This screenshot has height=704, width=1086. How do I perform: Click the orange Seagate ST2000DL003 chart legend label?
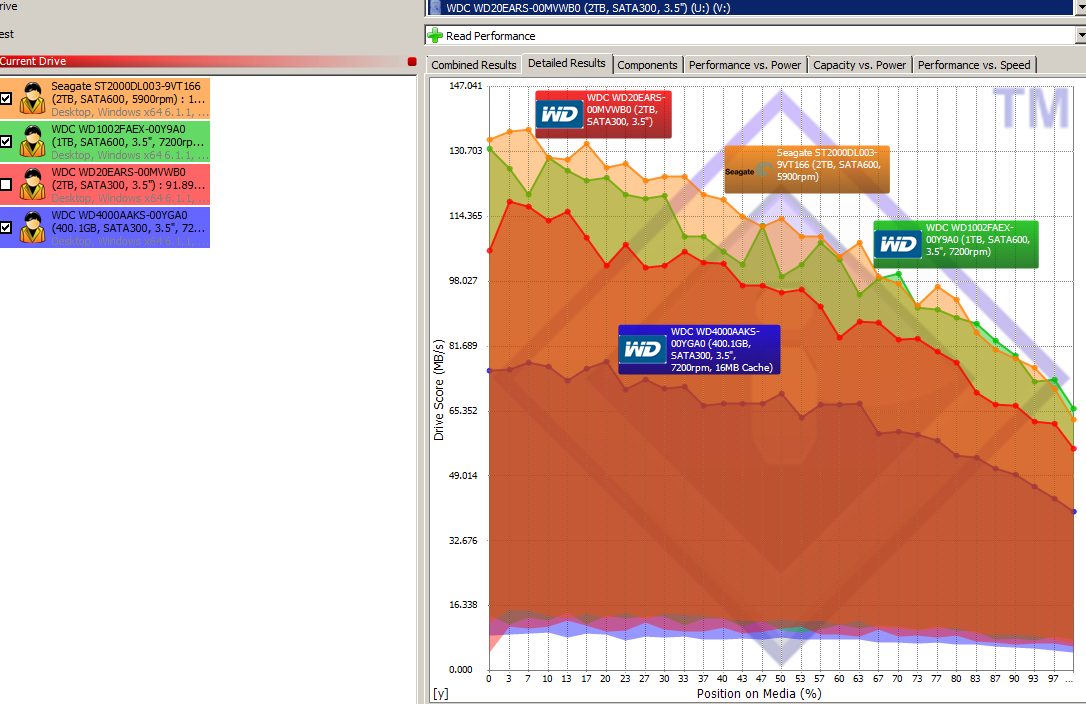[x=807, y=169]
